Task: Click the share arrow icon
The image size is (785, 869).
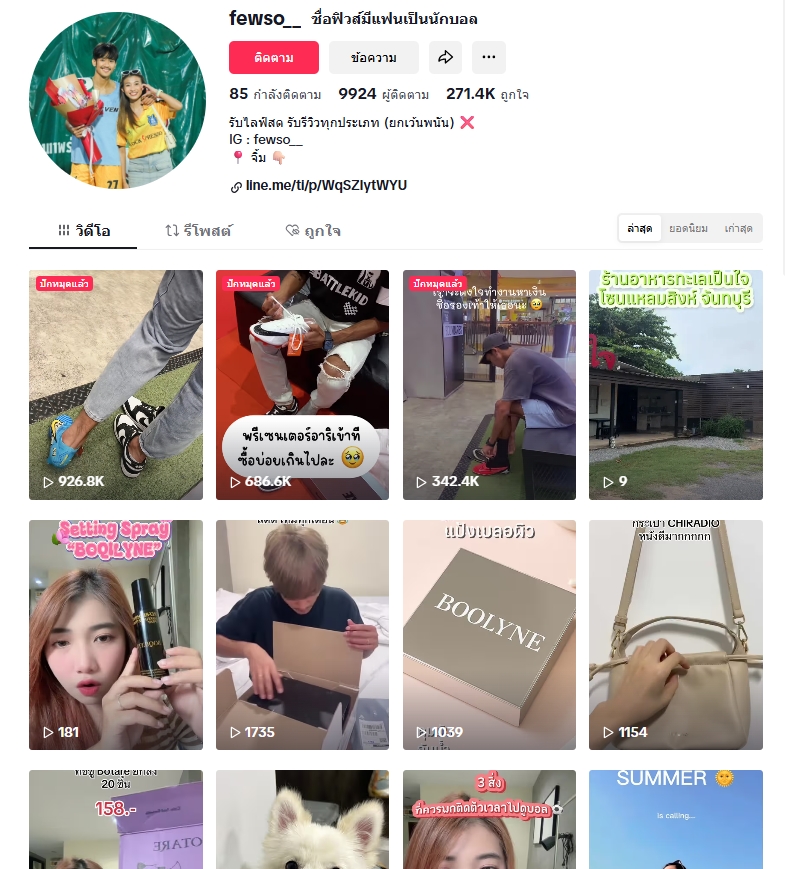Action: pyautogui.click(x=445, y=57)
